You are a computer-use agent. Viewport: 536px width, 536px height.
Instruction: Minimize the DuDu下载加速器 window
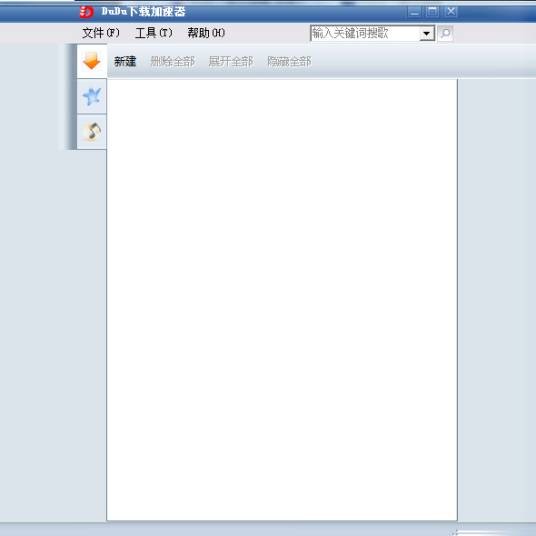[414, 12]
